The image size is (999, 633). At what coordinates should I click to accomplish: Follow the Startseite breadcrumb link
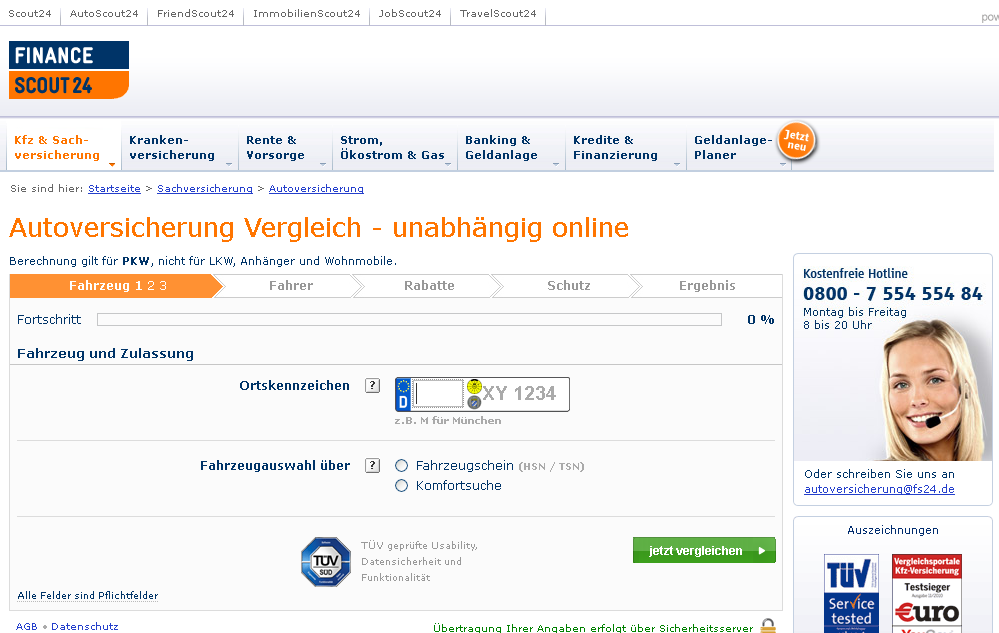pos(114,188)
